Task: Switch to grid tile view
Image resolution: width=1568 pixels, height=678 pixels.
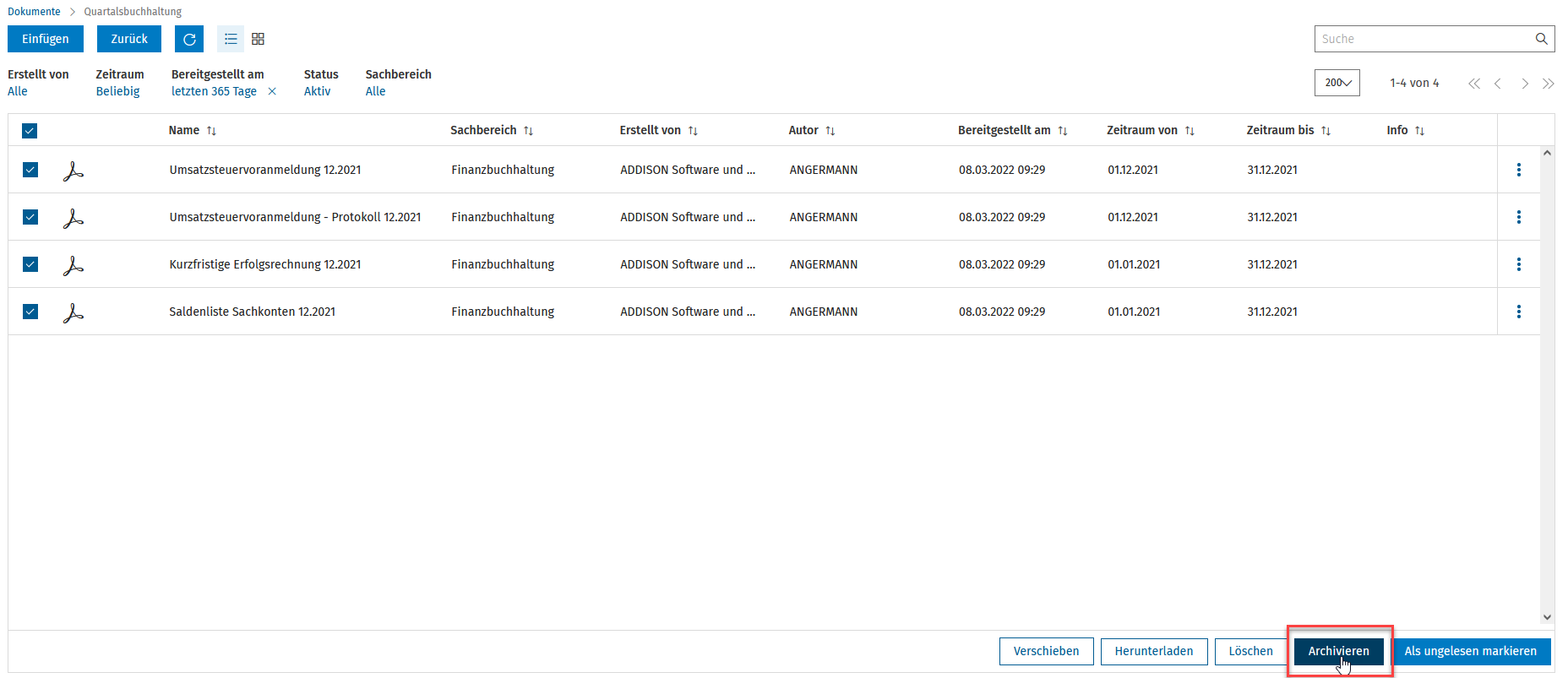Action: tap(259, 39)
